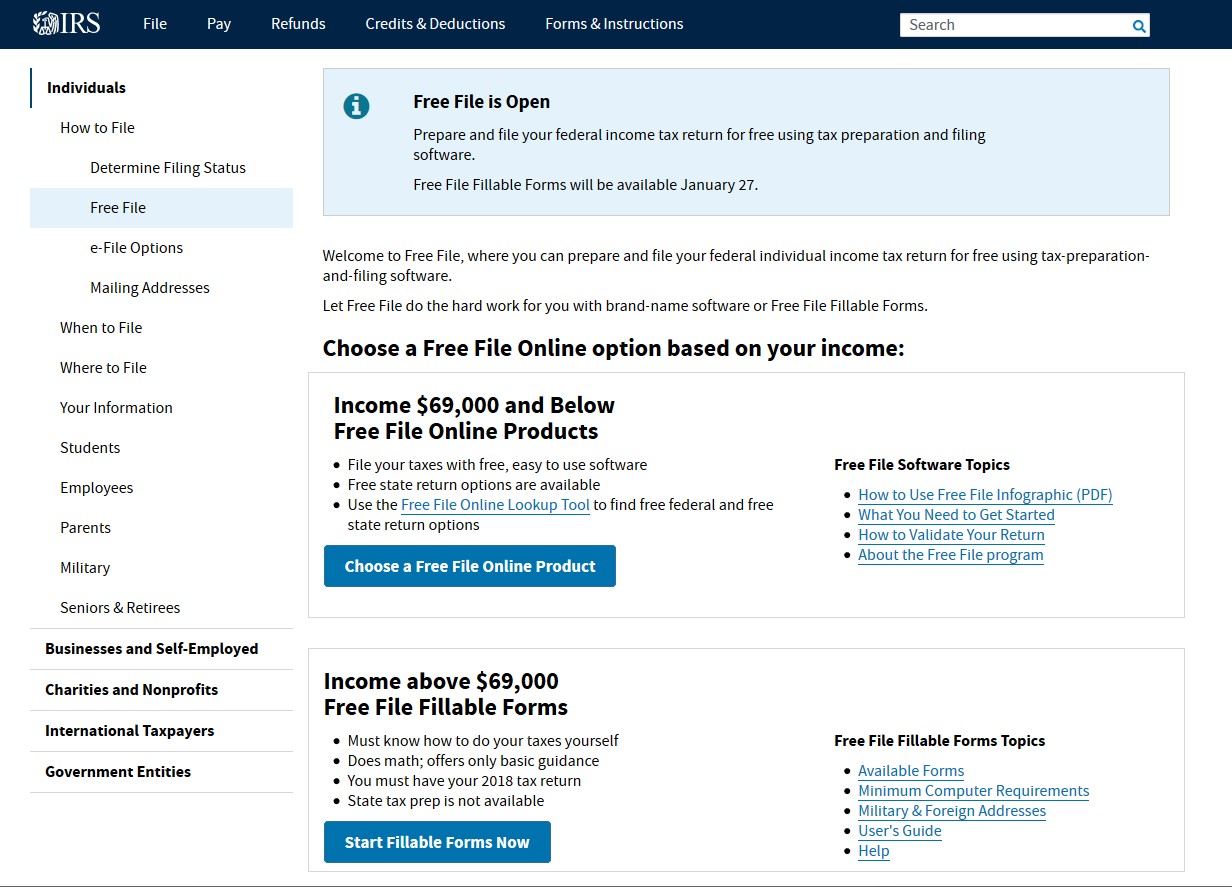Open User's Guide link
This screenshot has height=887, width=1232.
(900, 831)
